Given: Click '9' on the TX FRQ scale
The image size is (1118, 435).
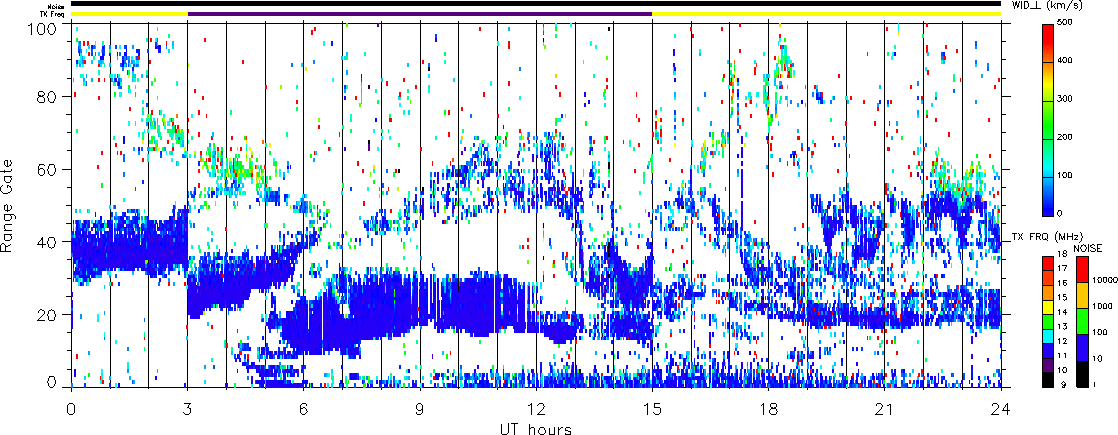Looking at the screenshot, I should click(x=1064, y=385).
